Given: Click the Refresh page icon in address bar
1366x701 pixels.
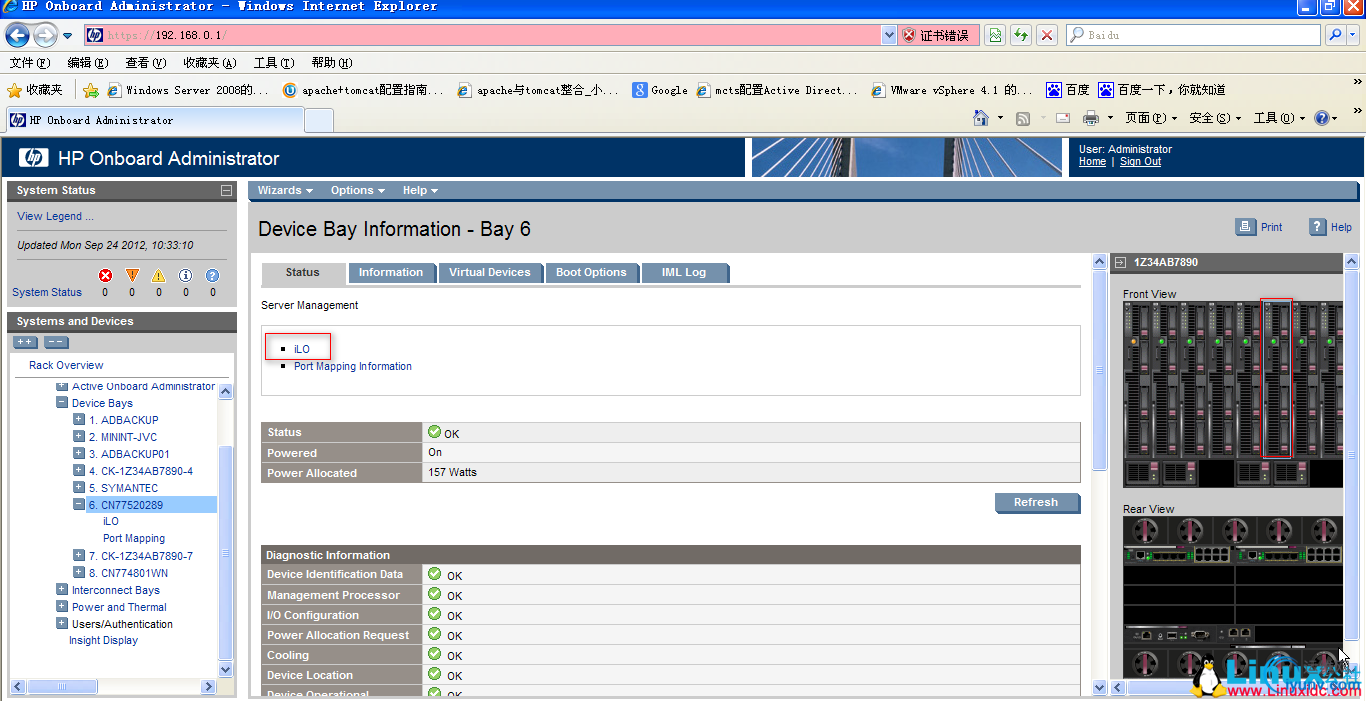Looking at the screenshot, I should pyautogui.click(x=1020, y=35).
